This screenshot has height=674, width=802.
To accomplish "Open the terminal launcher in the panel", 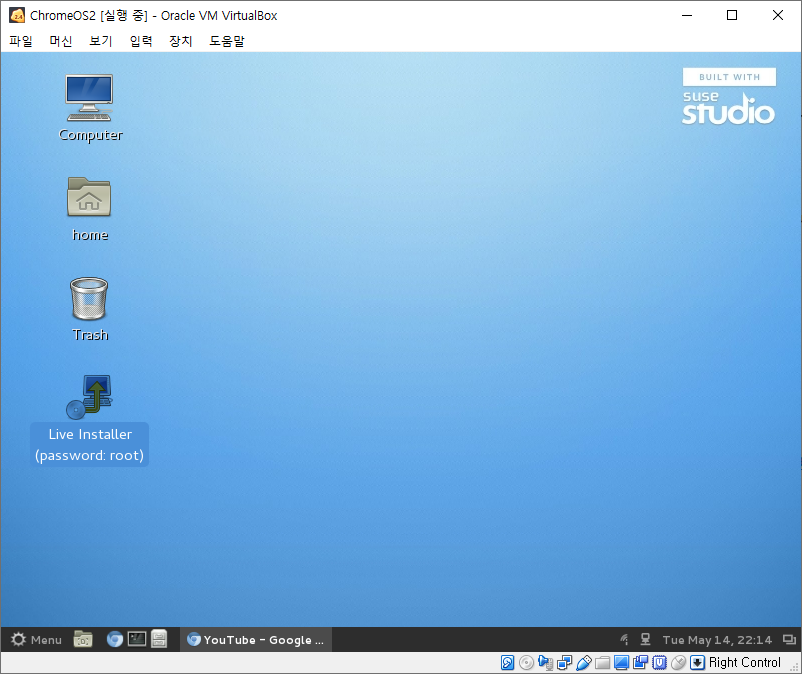I will 137,639.
